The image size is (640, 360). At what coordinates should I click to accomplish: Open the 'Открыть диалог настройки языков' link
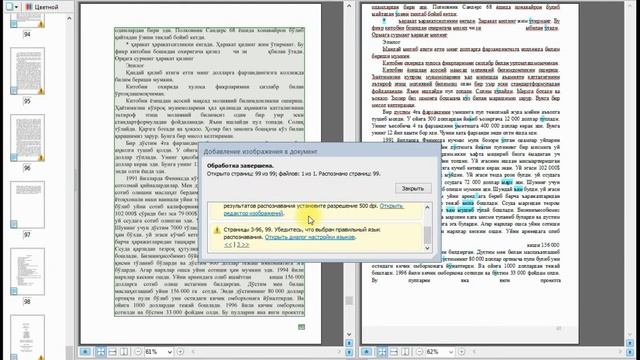[310, 237]
